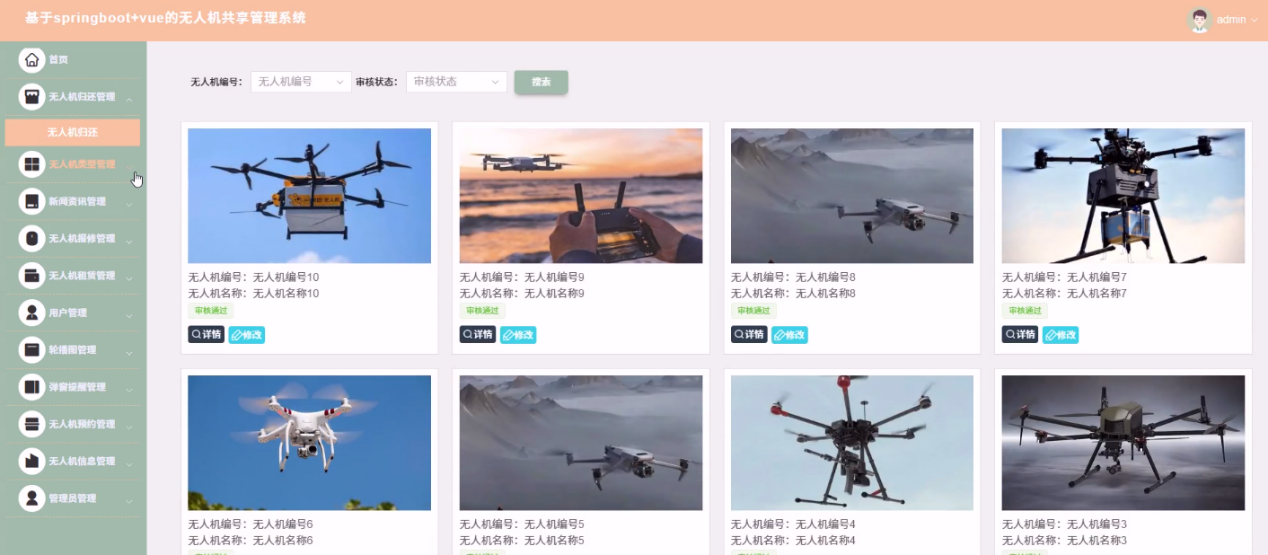Expand the 无人机类型管理 menu arrow

tap(130, 165)
